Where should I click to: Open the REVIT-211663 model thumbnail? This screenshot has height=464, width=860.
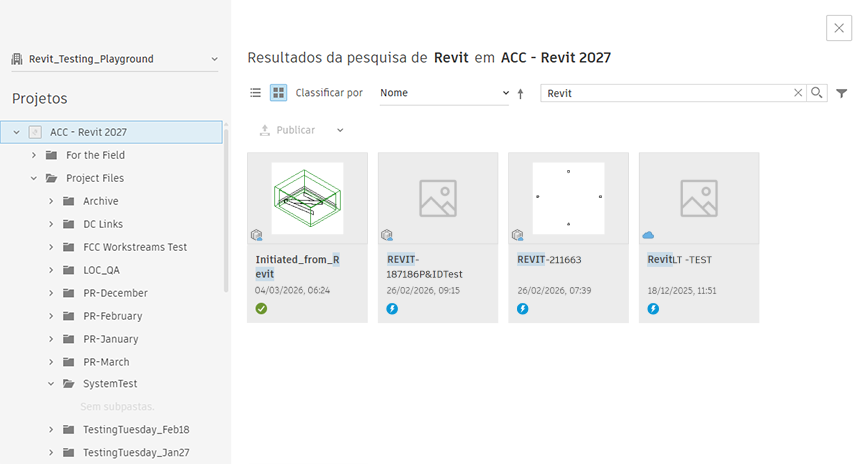(569, 198)
